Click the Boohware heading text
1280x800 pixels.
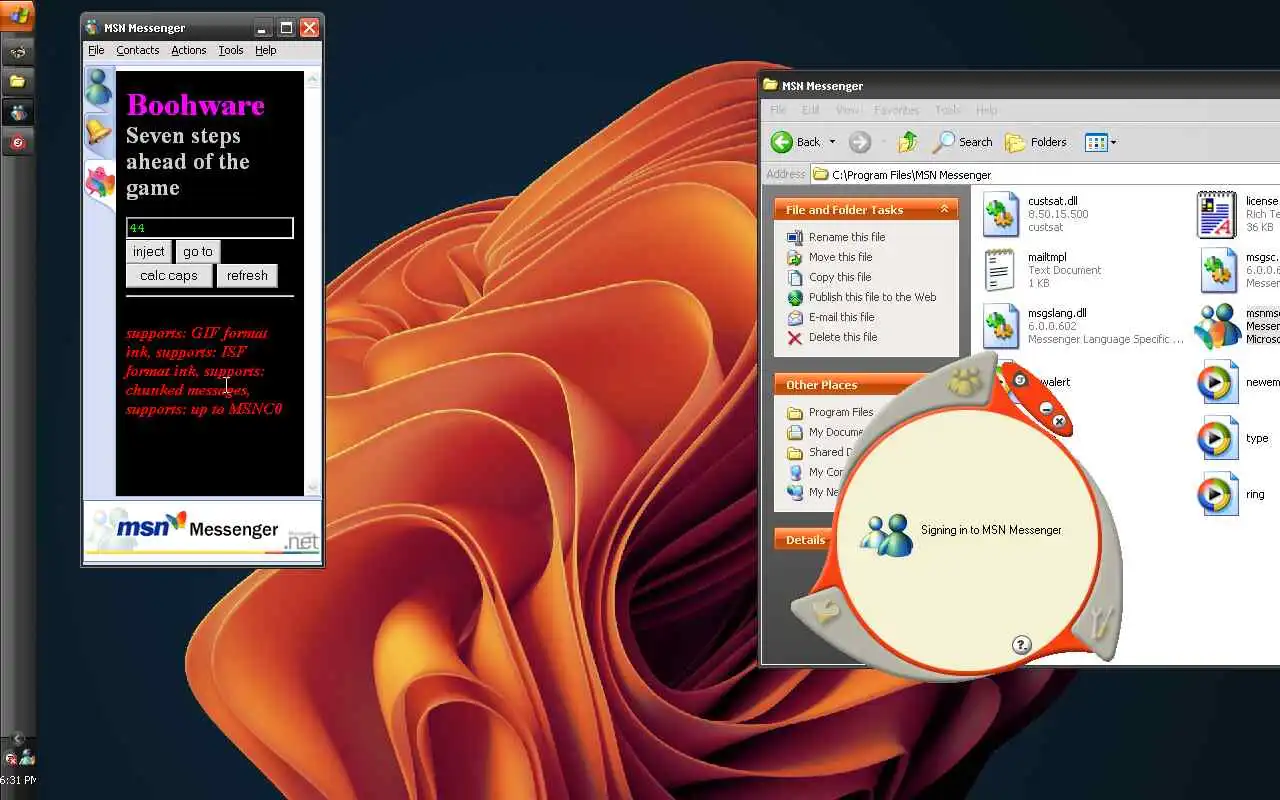pyautogui.click(x=196, y=105)
